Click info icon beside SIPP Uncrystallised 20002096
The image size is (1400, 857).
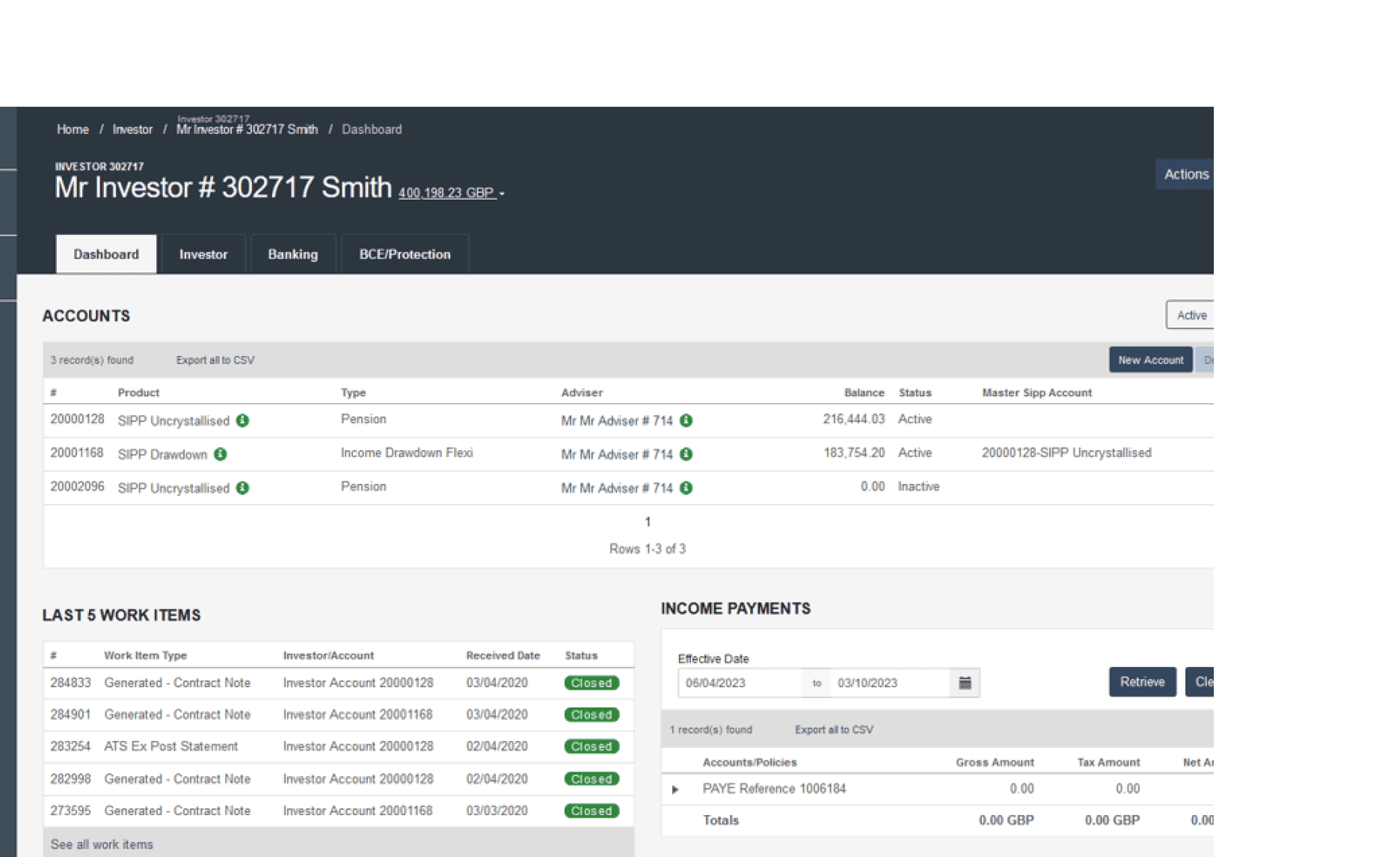pos(242,488)
